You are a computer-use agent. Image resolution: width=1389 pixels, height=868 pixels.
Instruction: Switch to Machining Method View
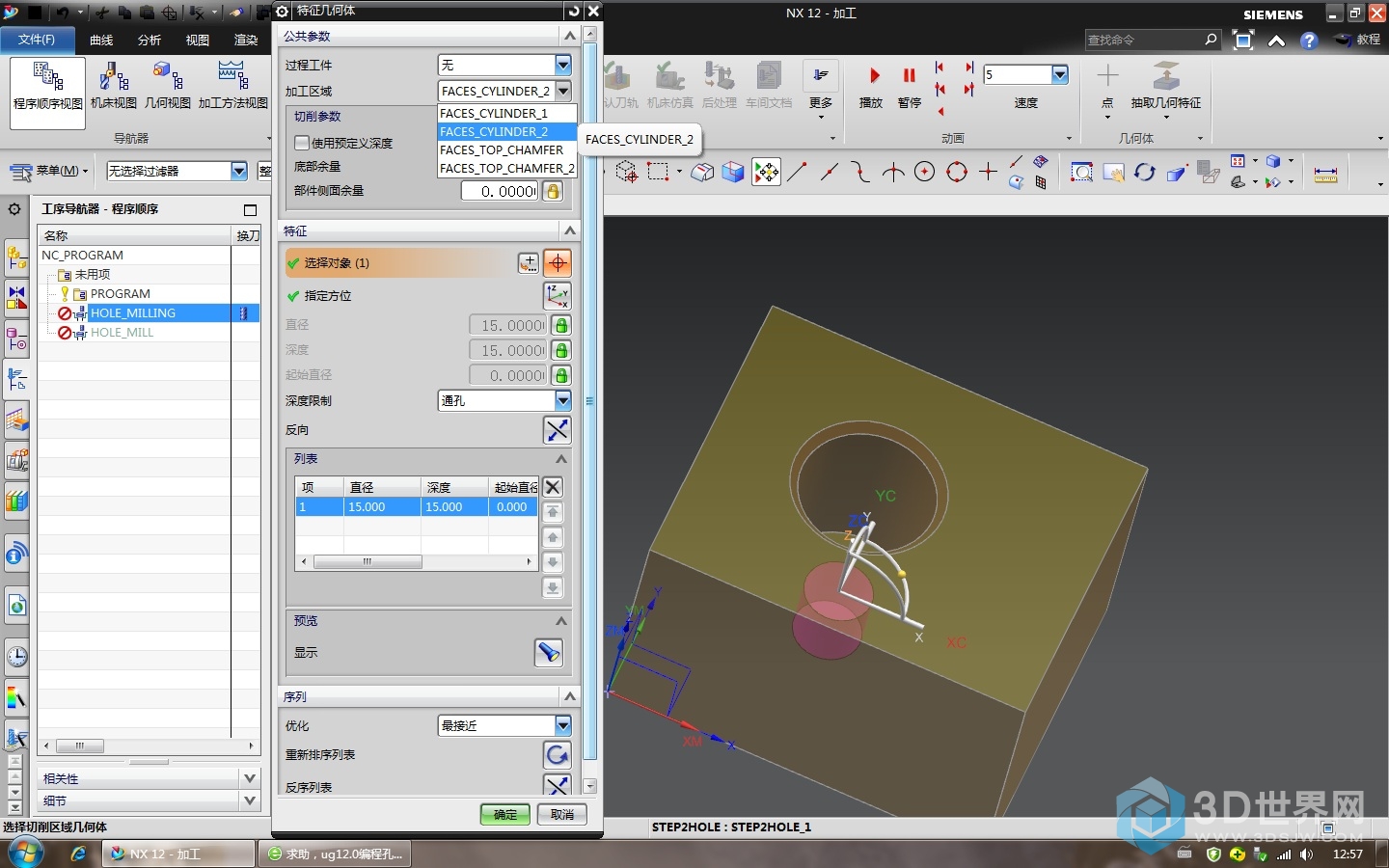coord(232,85)
